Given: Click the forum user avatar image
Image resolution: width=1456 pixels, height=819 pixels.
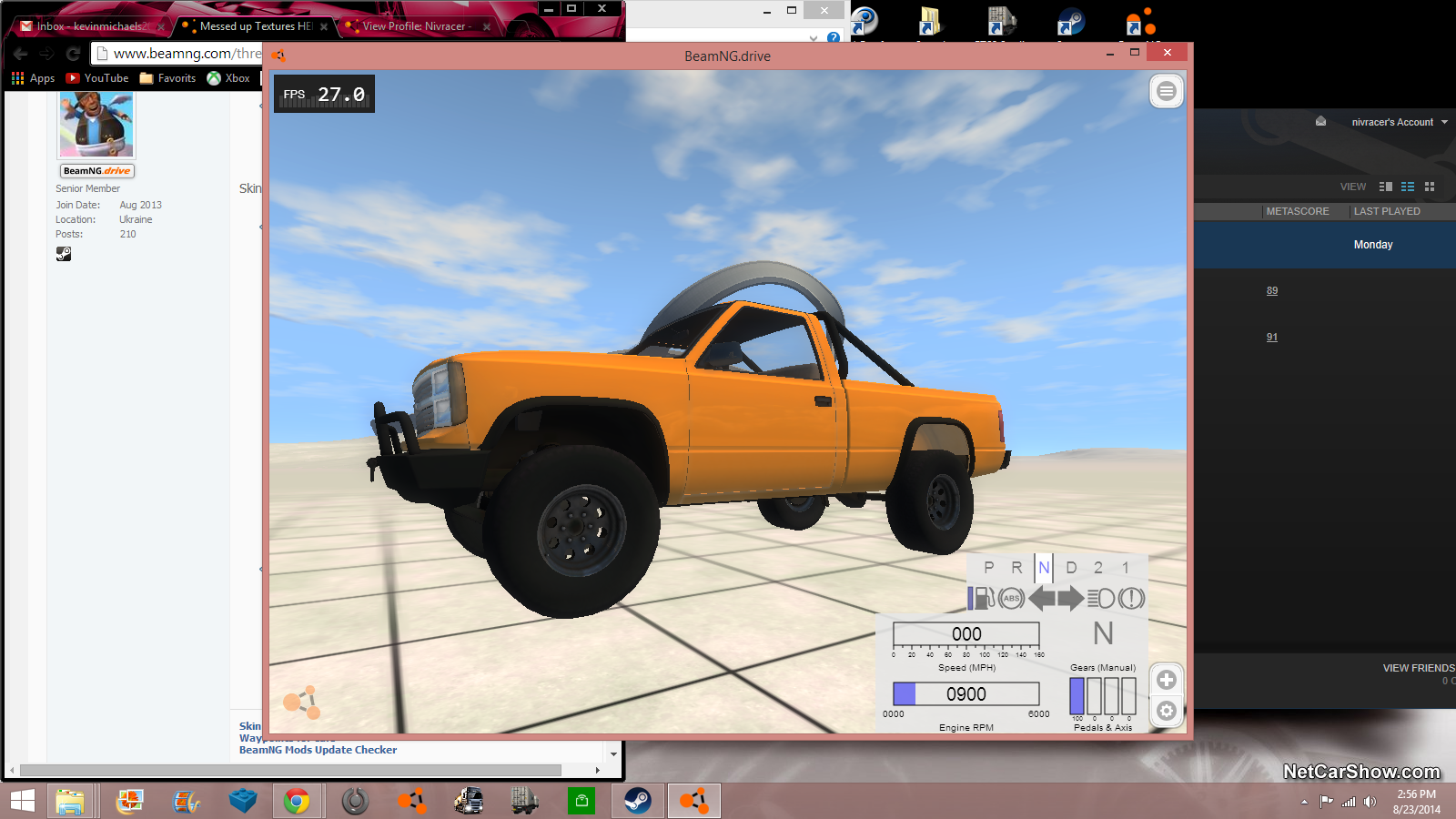Looking at the screenshot, I should point(96,124).
